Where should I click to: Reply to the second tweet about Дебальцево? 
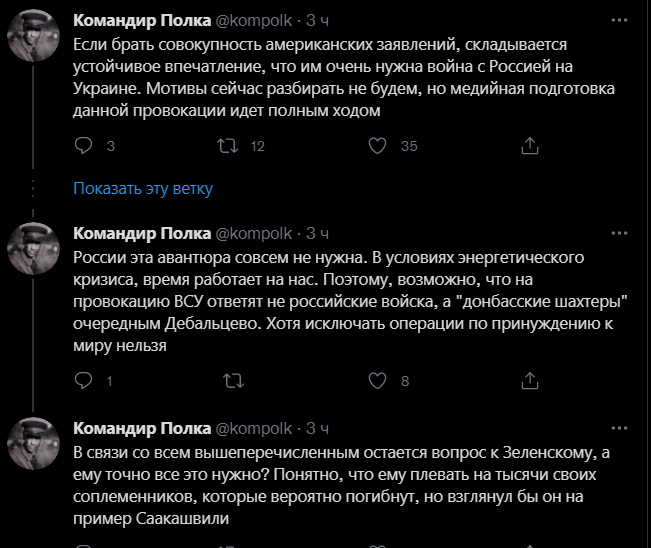pos(83,380)
